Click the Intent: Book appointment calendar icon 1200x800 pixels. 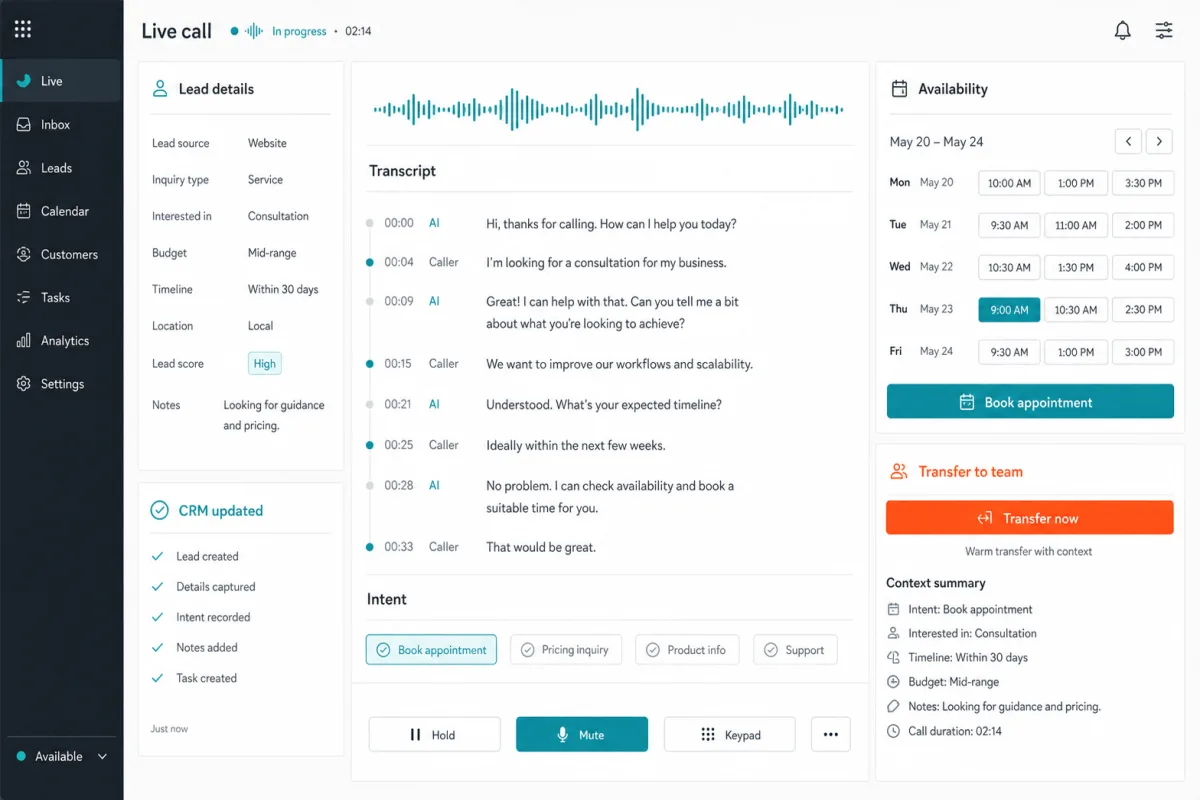[x=894, y=609]
